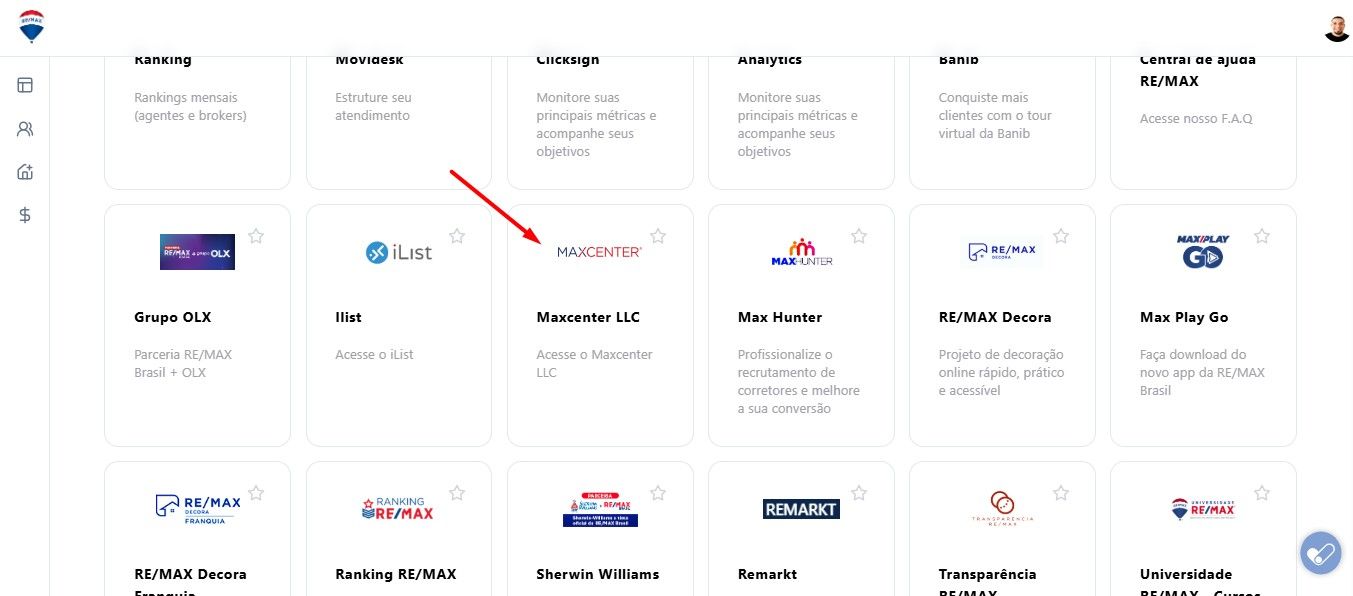Click the Sherwin Williams partnership logo
This screenshot has height=596, width=1353.
coord(600,509)
